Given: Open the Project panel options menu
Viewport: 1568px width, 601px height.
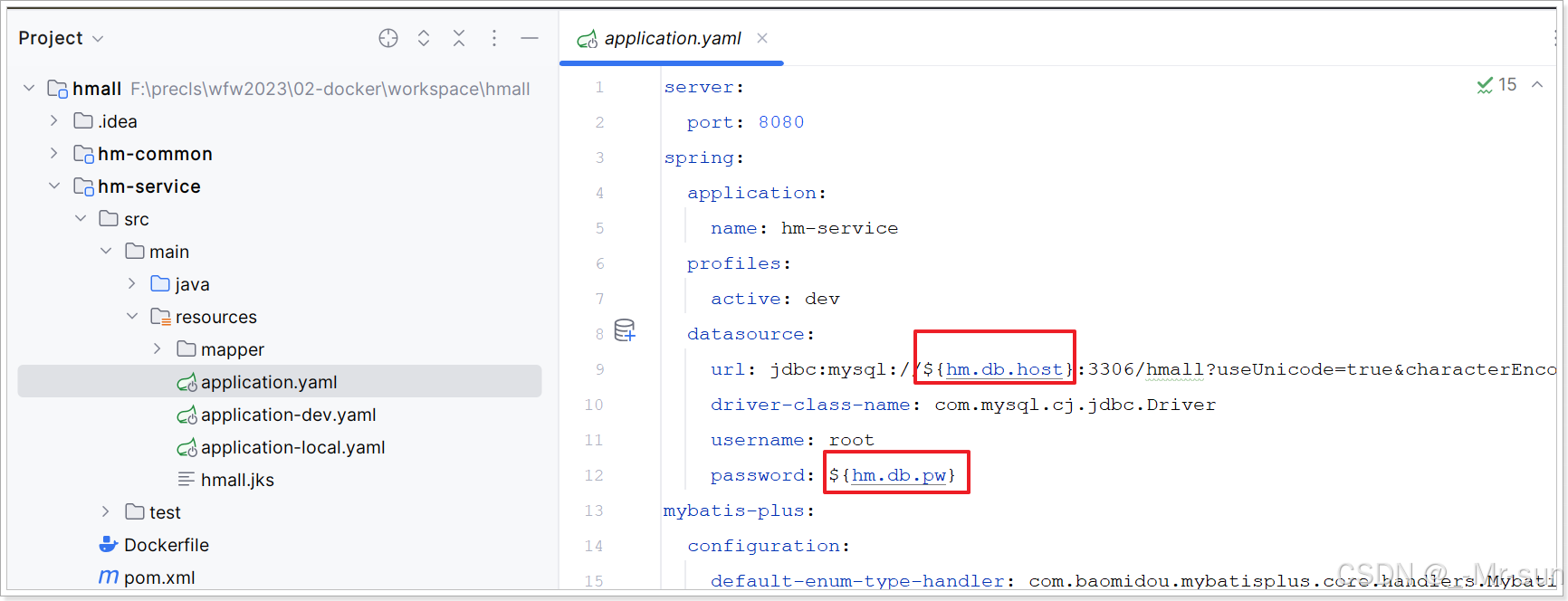Looking at the screenshot, I should coord(494,38).
